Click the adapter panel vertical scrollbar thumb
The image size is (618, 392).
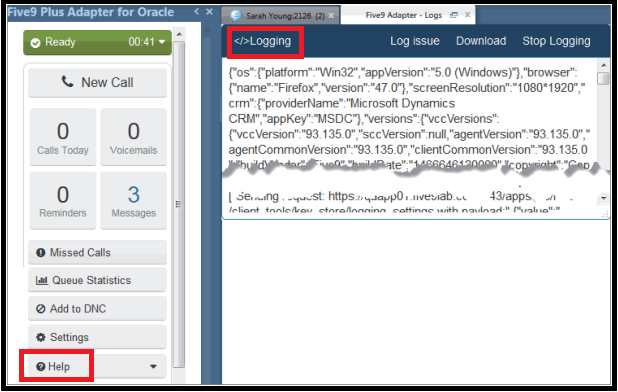(179, 204)
